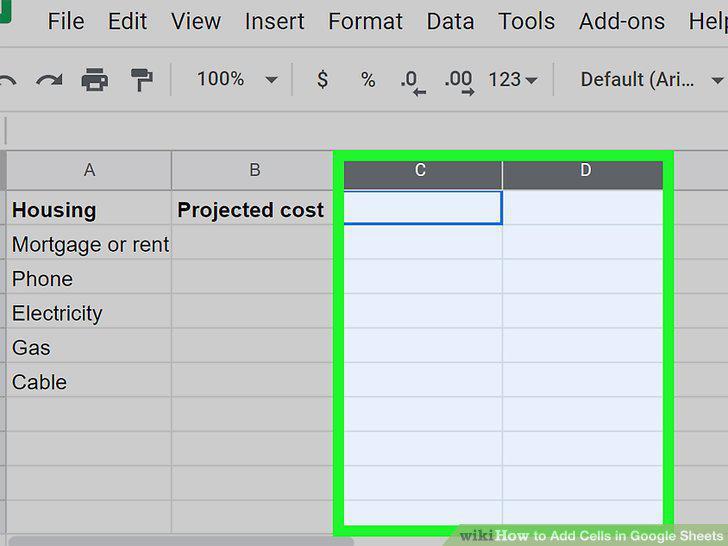728x546 pixels.
Task: Format as currency with dollar icon
Action: tap(322, 79)
